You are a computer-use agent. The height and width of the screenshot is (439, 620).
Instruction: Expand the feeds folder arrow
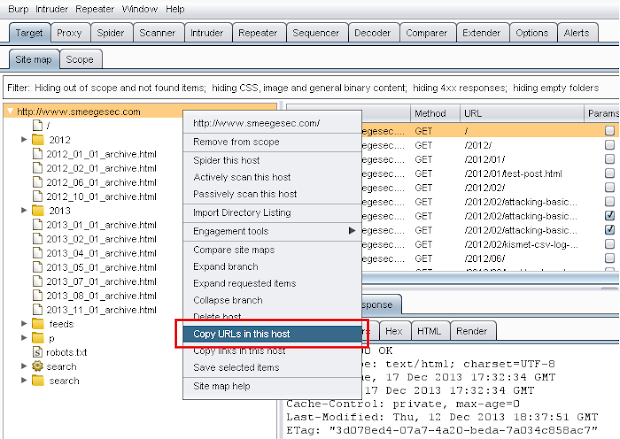click(24, 324)
